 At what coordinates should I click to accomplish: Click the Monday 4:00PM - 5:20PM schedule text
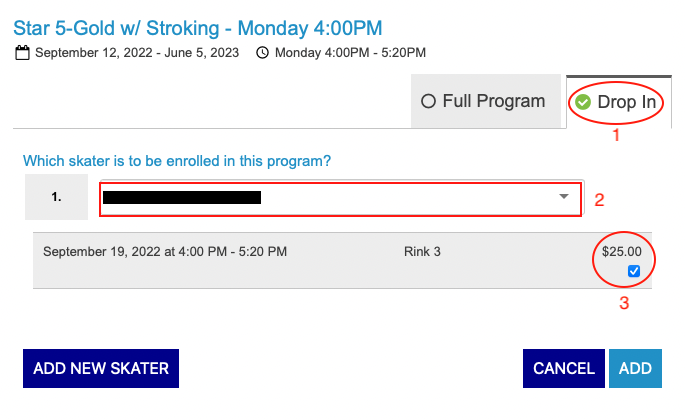pos(350,53)
